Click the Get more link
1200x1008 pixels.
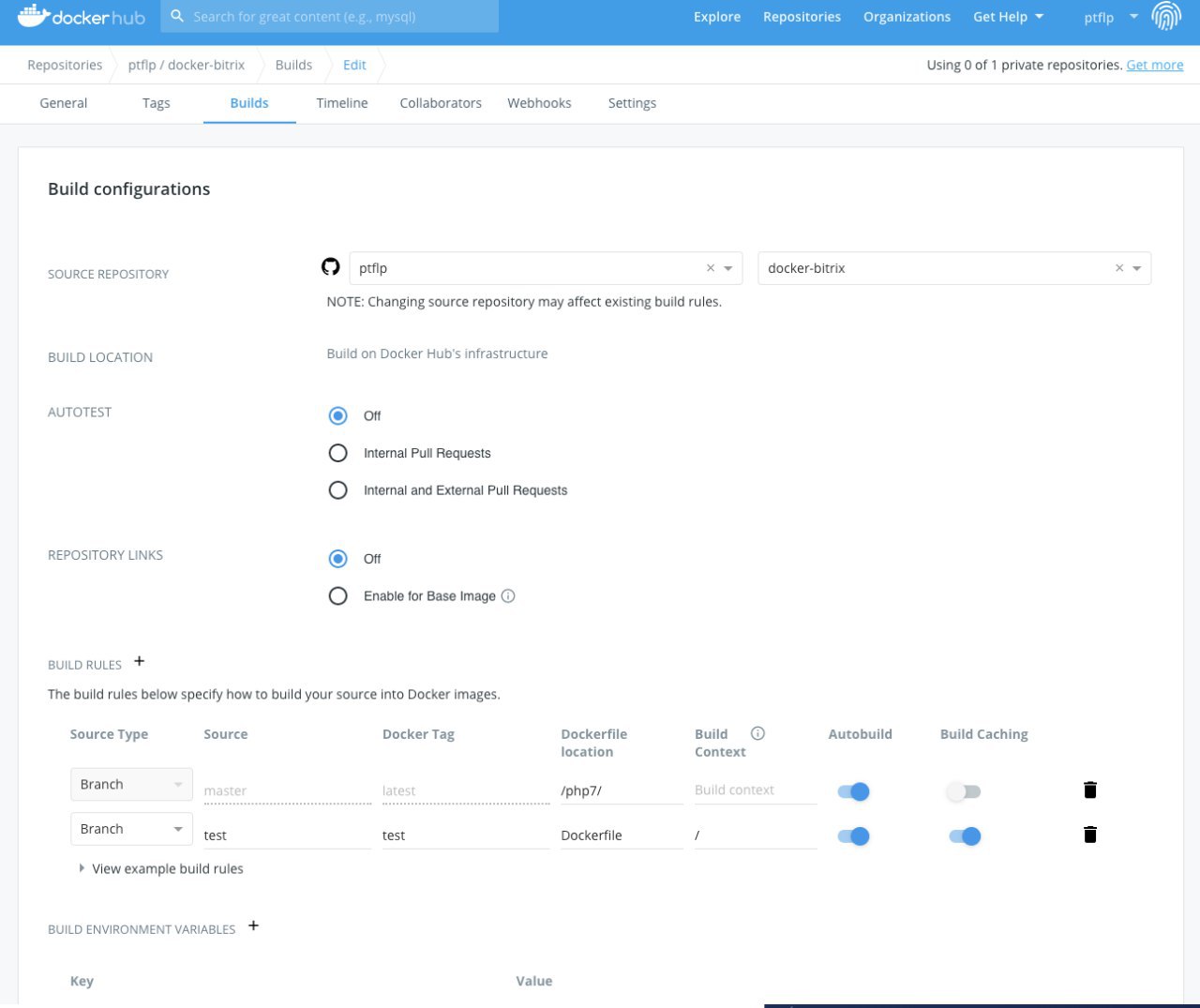(1154, 65)
